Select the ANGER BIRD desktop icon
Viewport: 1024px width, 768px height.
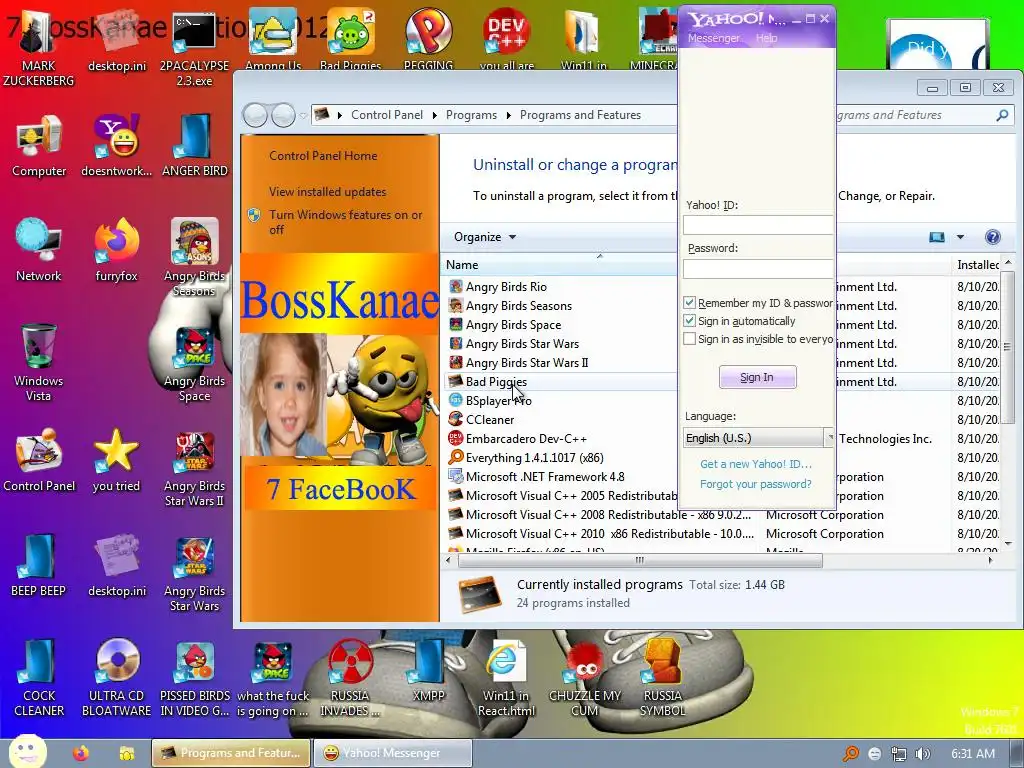(x=195, y=145)
